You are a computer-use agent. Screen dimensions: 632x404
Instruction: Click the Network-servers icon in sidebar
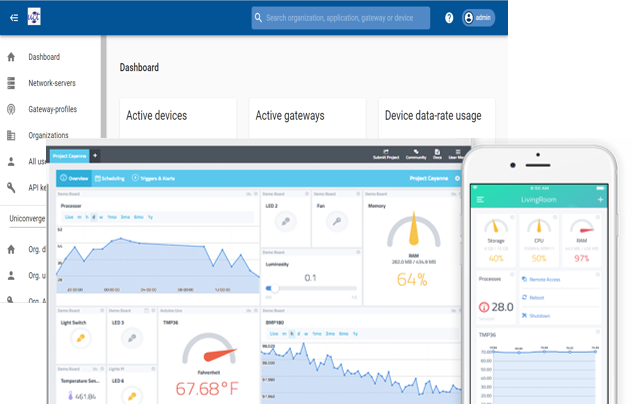pyautogui.click(x=11, y=83)
